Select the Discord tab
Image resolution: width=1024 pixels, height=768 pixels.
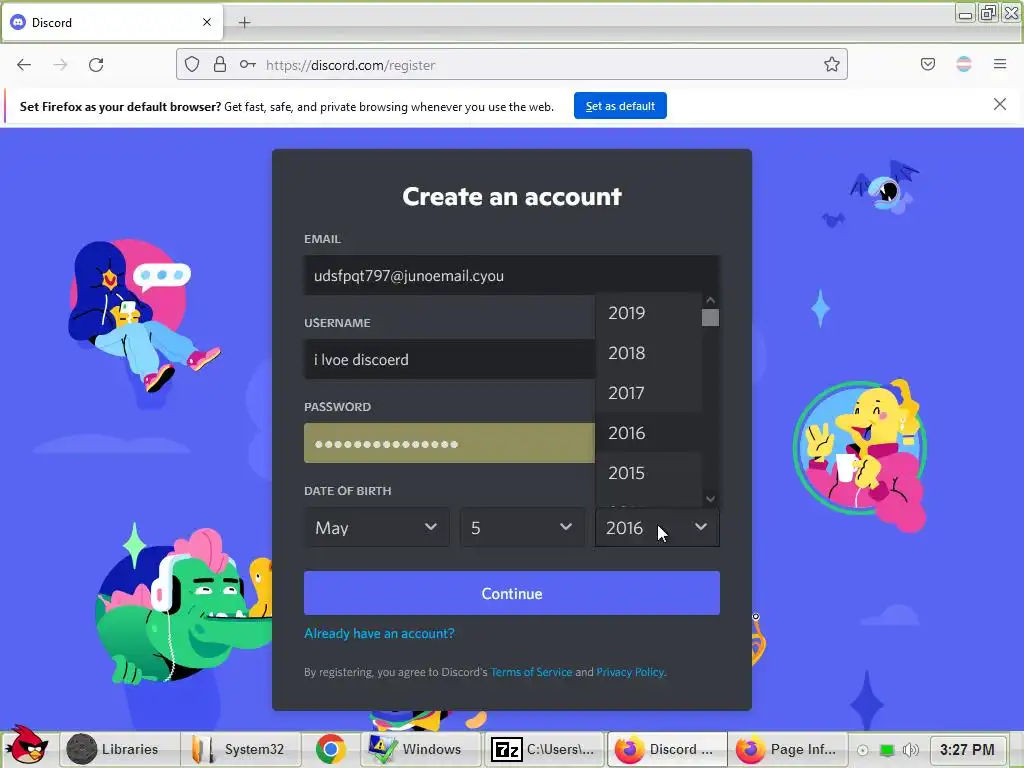click(112, 23)
